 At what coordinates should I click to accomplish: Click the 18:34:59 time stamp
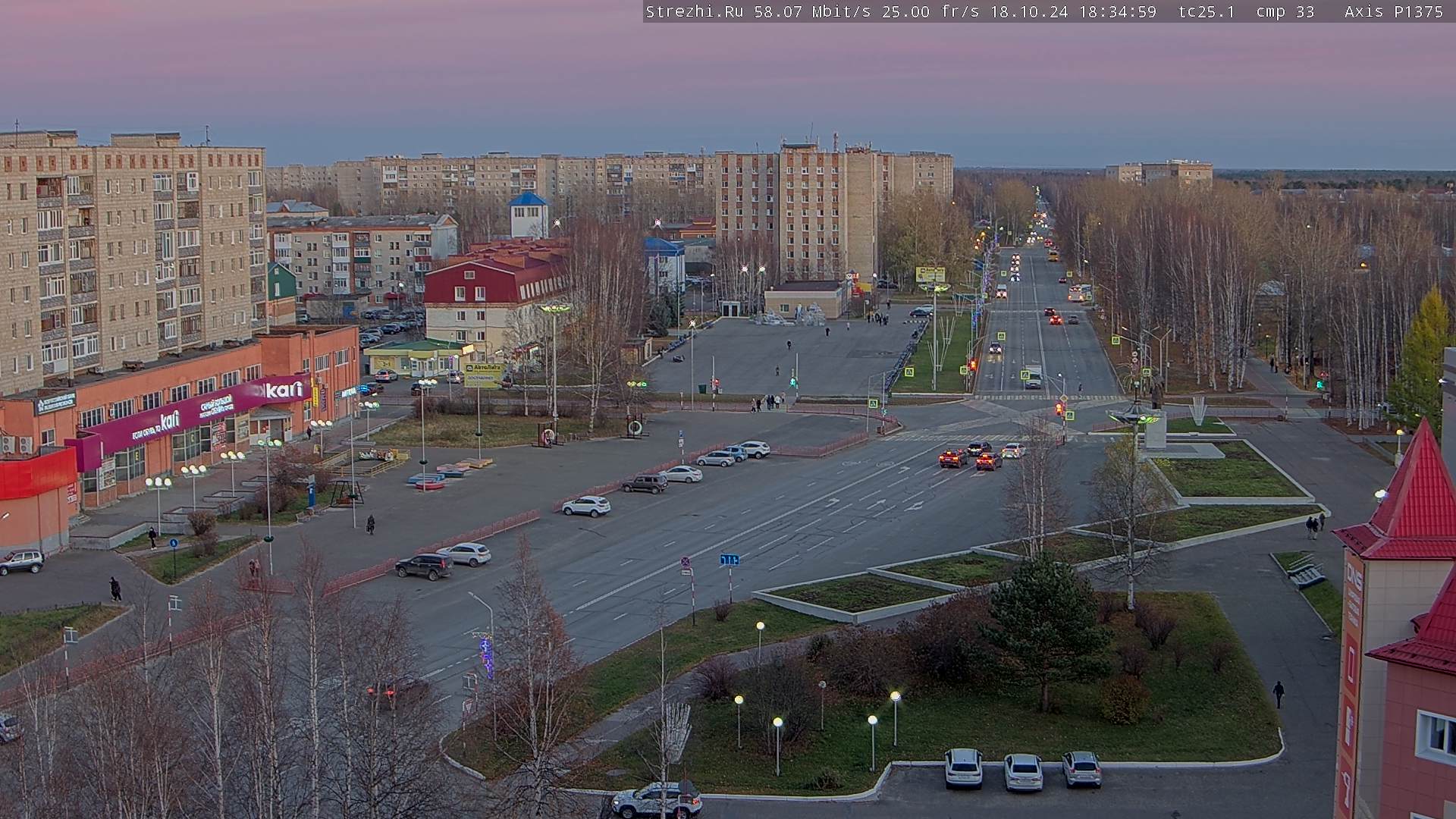pyautogui.click(x=1119, y=11)
